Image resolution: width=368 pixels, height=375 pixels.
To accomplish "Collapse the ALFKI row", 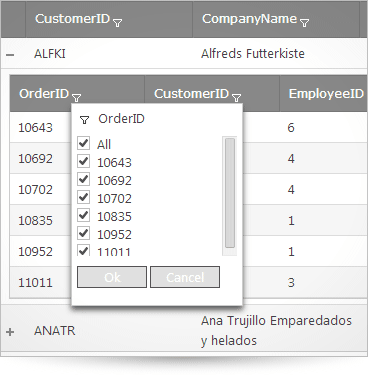I will click(x=10, y=54).
